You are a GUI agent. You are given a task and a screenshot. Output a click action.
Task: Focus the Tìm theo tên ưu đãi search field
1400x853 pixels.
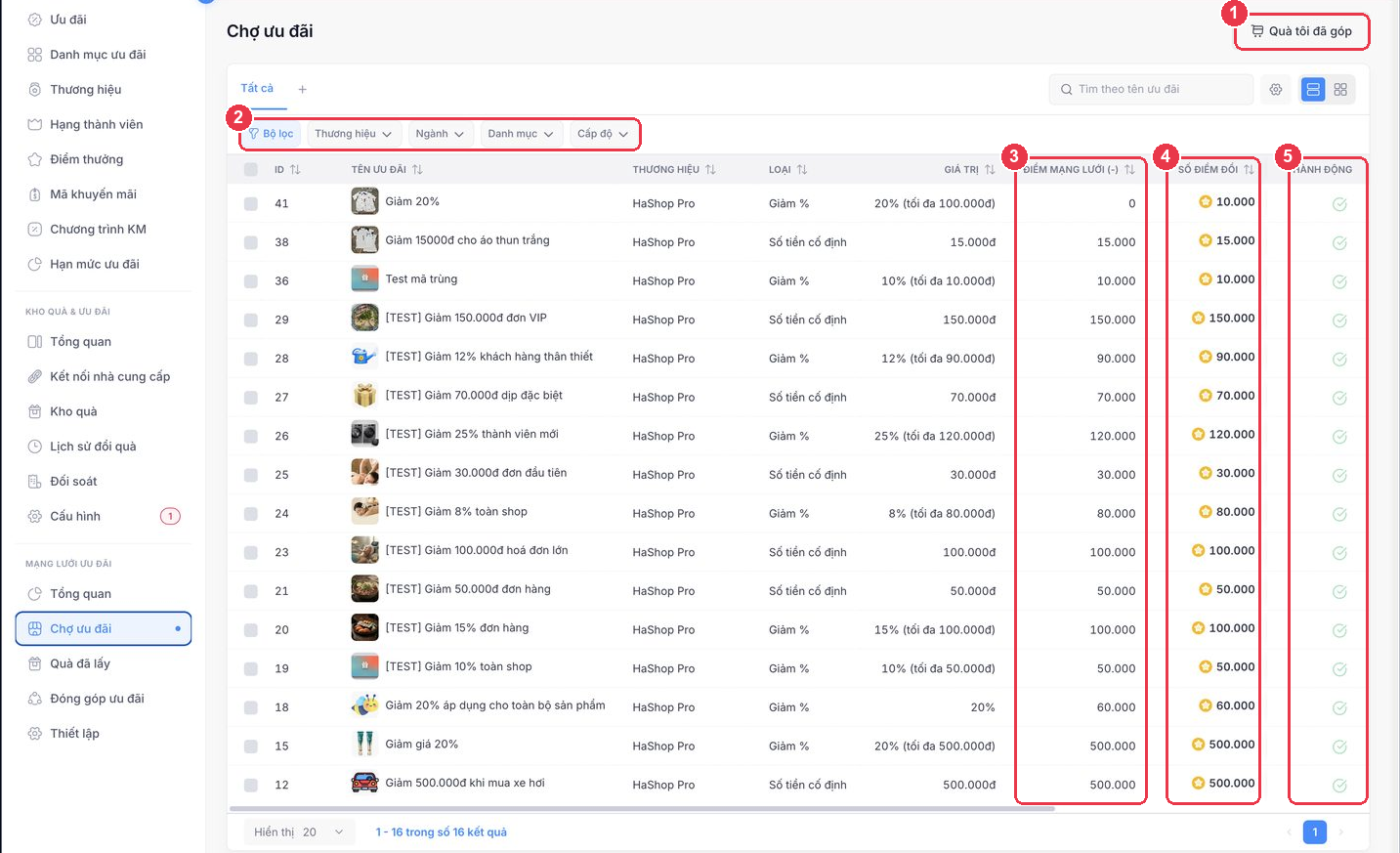[1151, 90]
